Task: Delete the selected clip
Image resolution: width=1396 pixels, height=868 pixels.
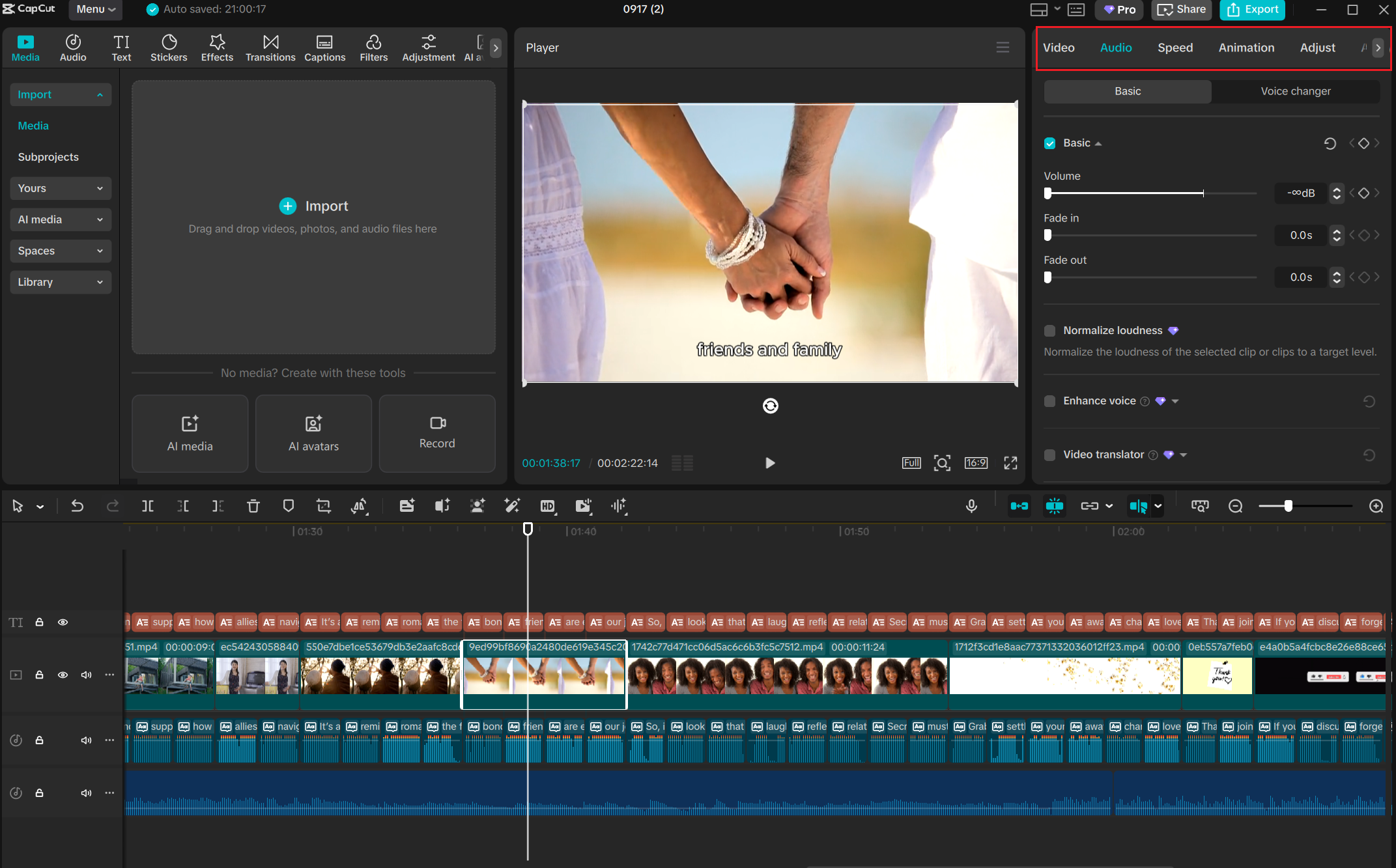Action: [x=253, y=506]
